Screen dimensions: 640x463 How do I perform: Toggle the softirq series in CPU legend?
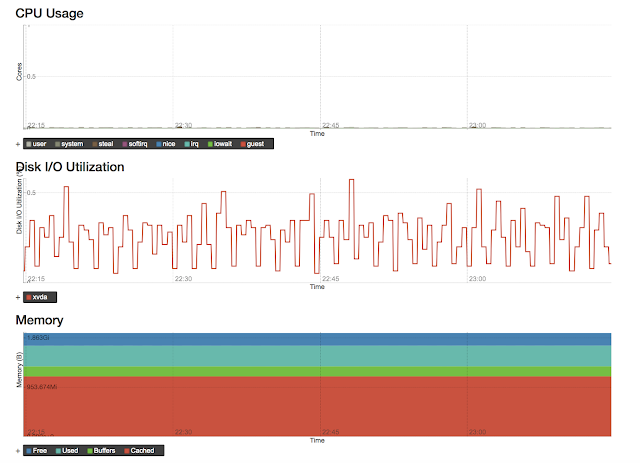click(x=134, y=144)
